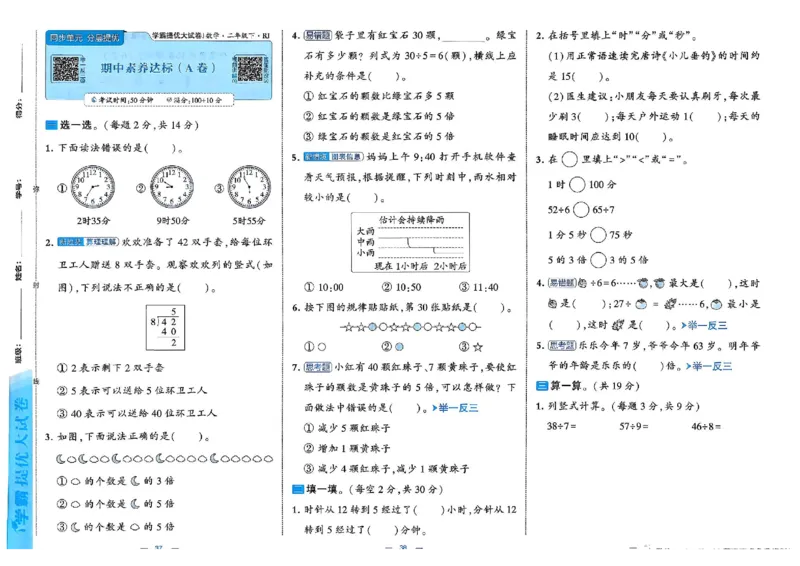Image resolution: width=800 pixels, height=566 pixels.
Task: Click the title 期中素养达标（A卷）
Action: pyautogui.click(x=158, y=68)
